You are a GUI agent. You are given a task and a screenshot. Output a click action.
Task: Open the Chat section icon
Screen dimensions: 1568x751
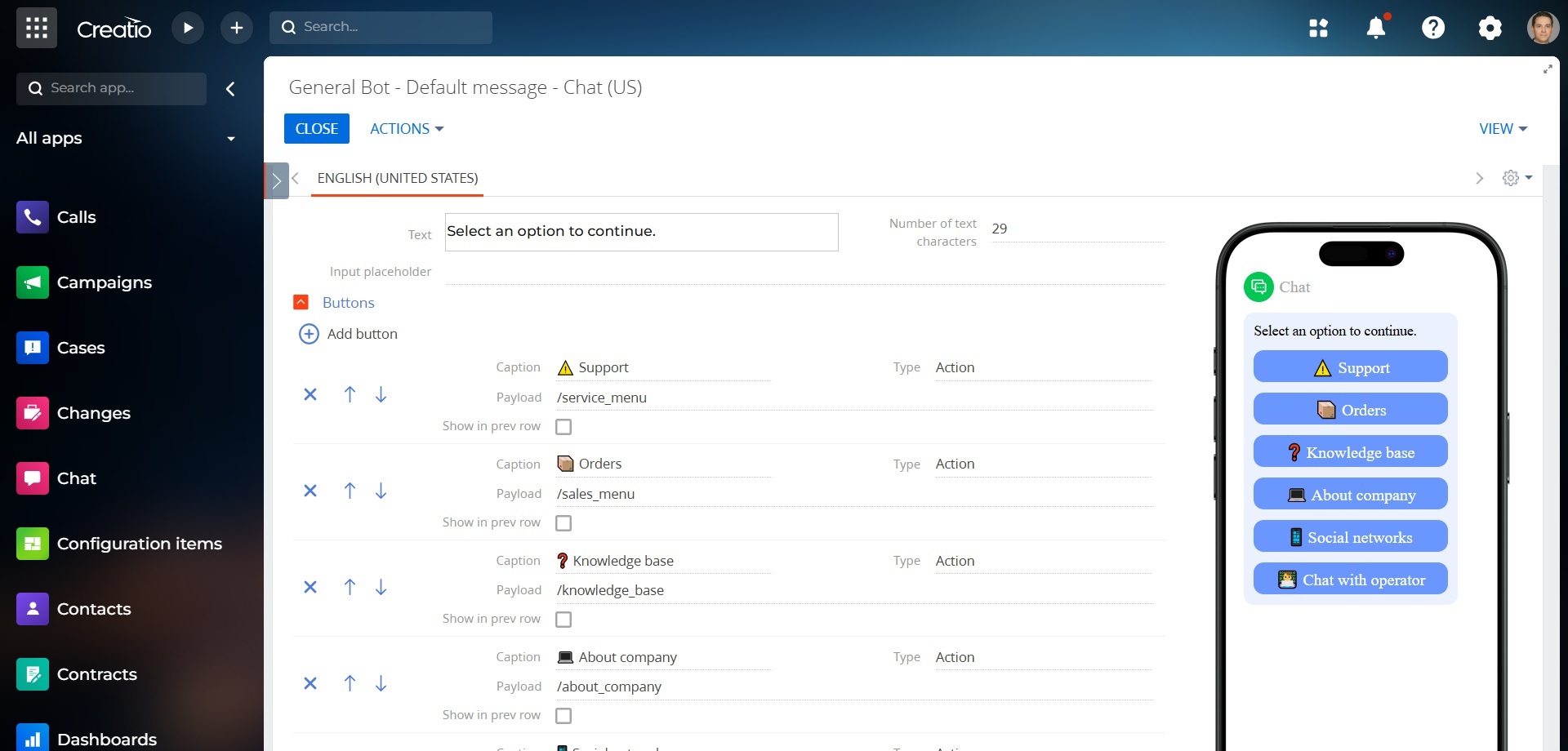tap(33, 478)
